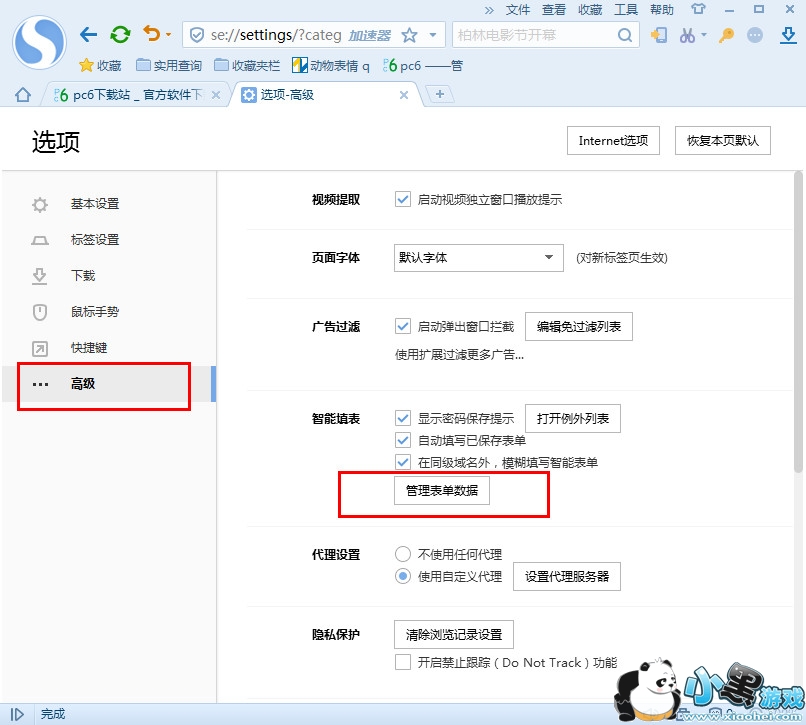Screen dimensions: 806x725
Task: Toggle 模糊填写智能表单 checkbox
Action: (402, 462)
